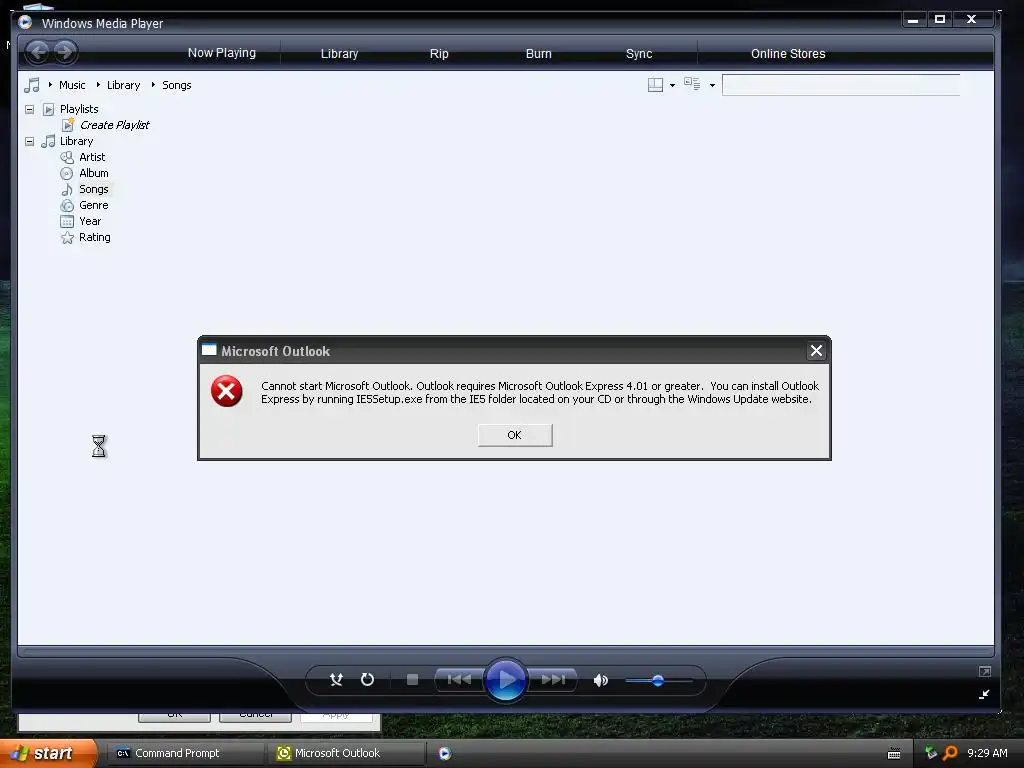Open the Now Playing tab
Image resolution: width=1024 pixels, height=768 pixels.
(221, 53)
